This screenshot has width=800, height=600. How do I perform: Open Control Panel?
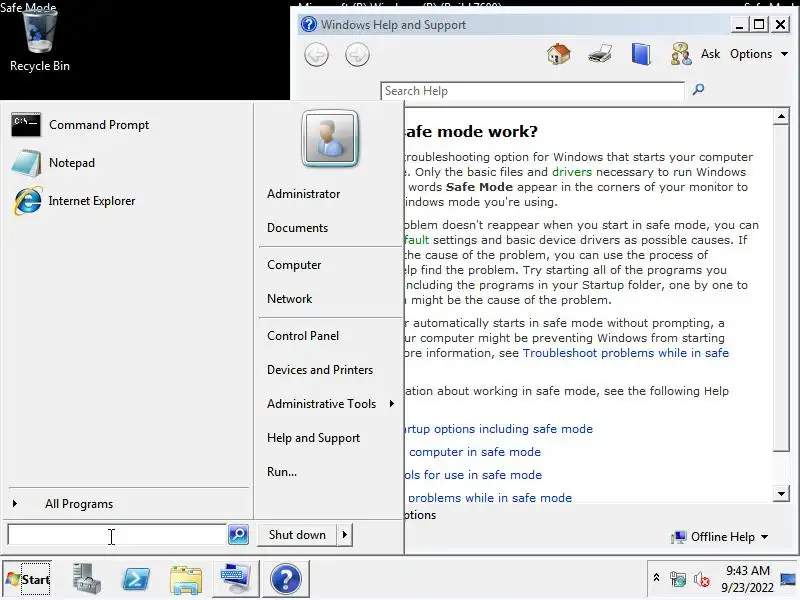tap(303, 336)
